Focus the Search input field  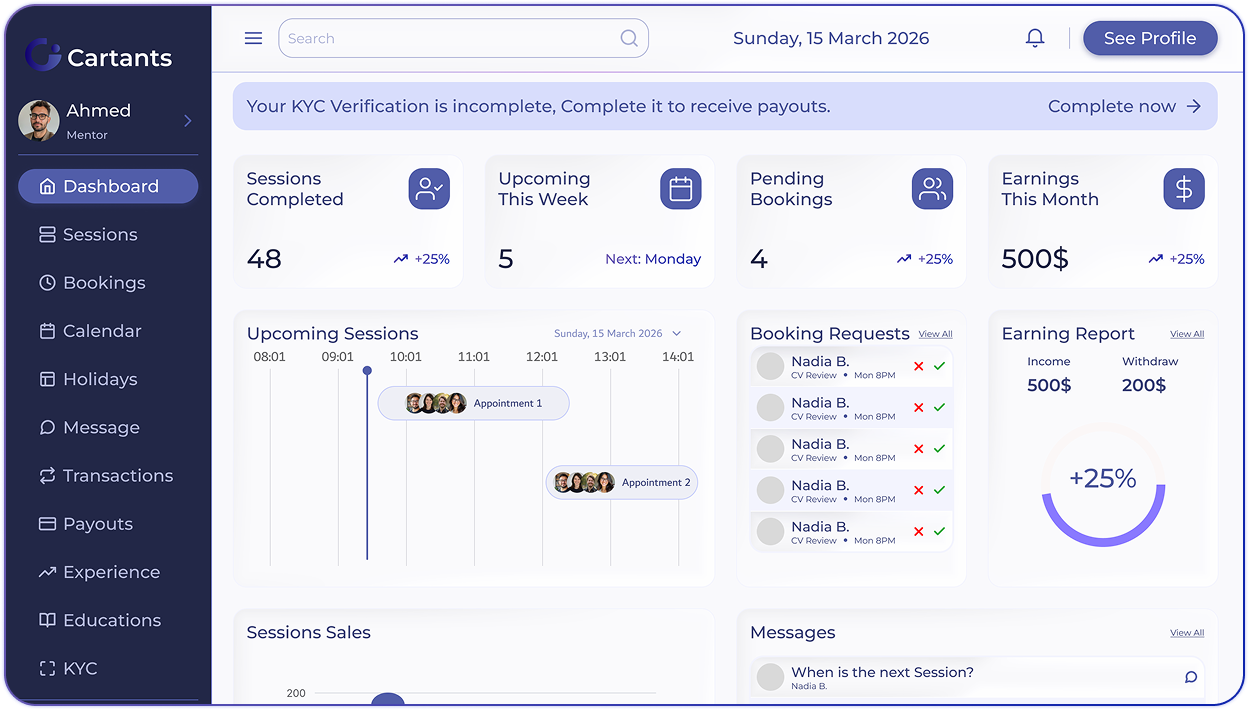[x=463, y=38]
